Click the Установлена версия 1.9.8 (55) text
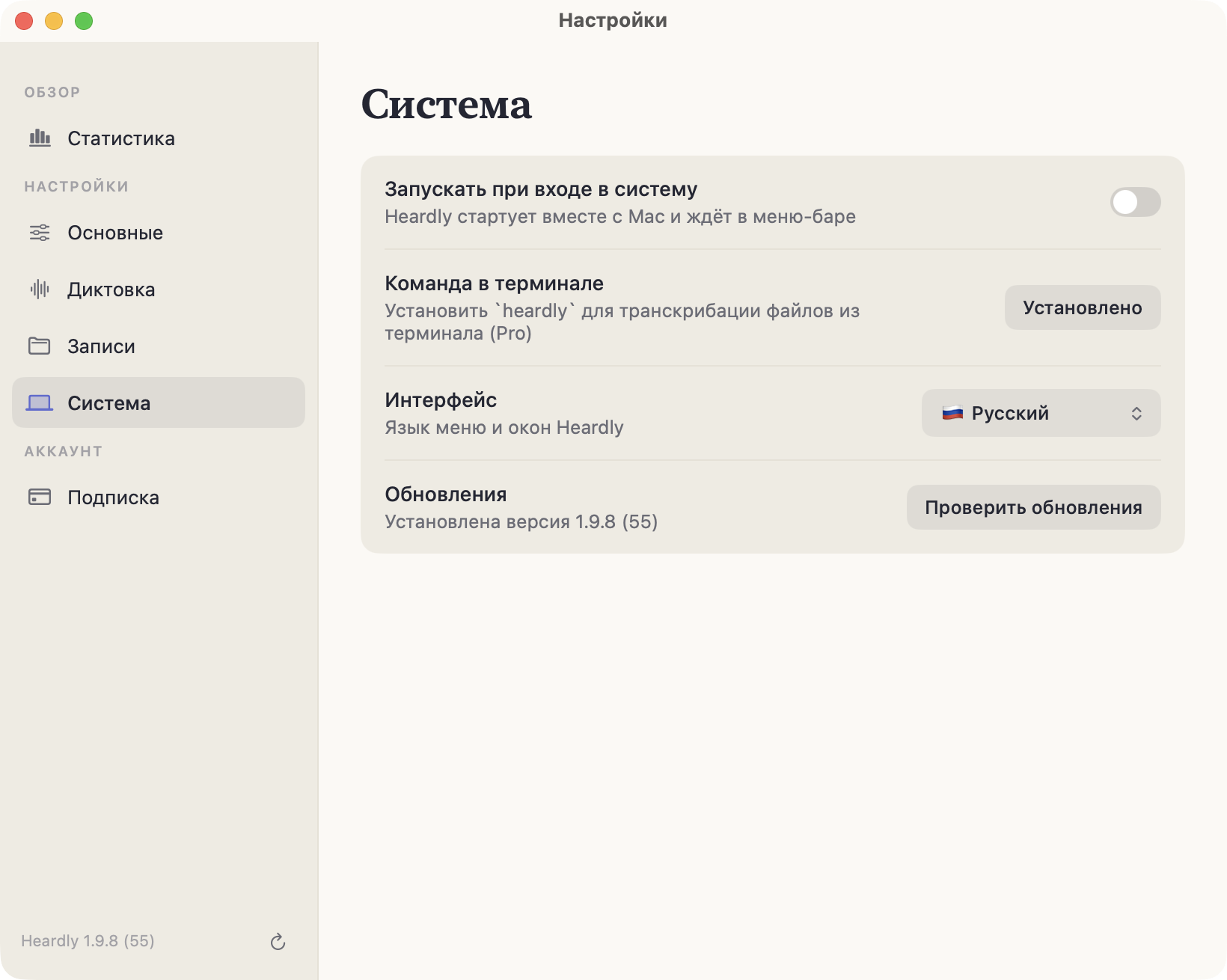Viewport: 1227px width, 980px height. tap(521, 521)
